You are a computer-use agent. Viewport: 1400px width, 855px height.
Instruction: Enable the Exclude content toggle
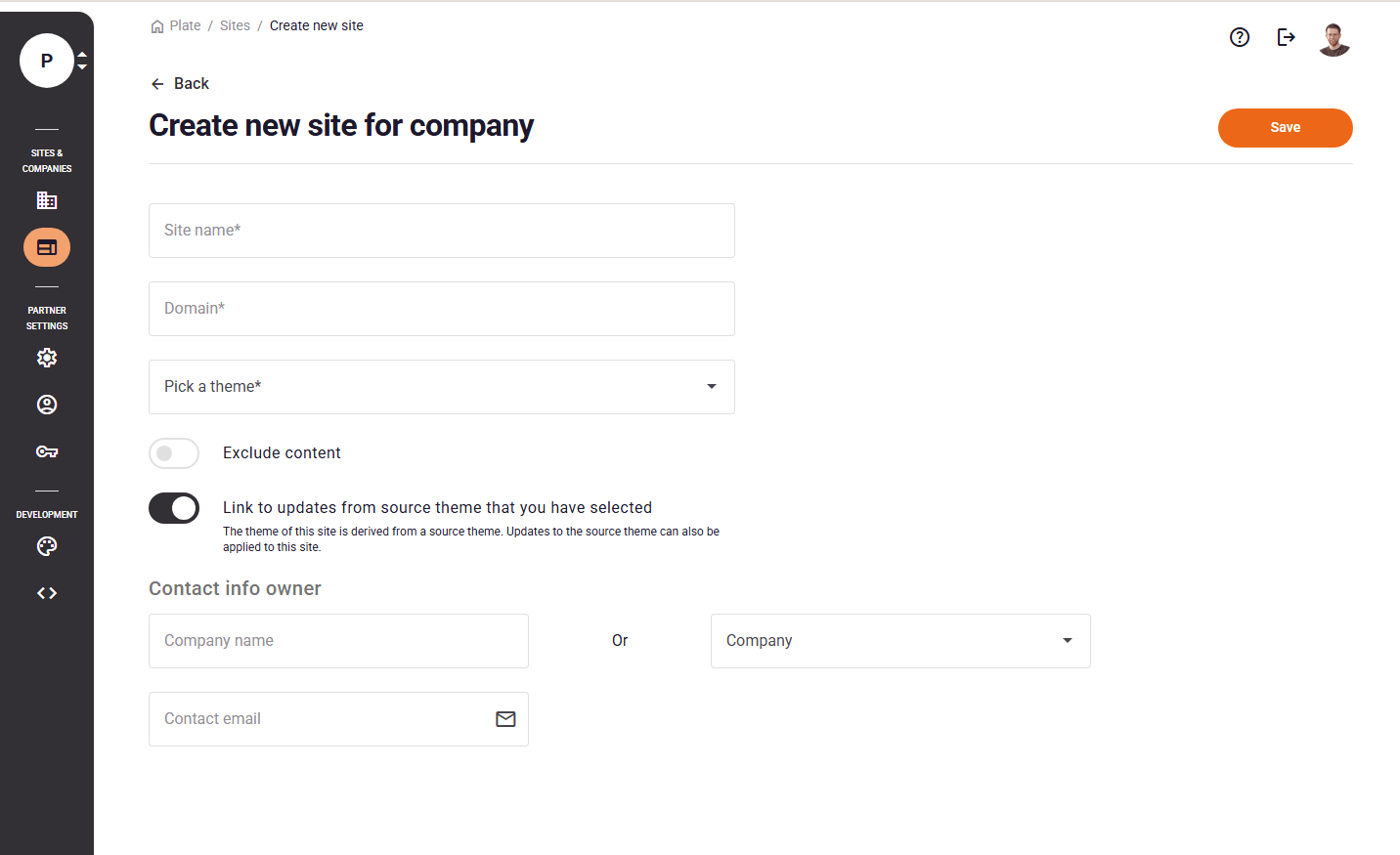pyautogui.click(x=174, y=453)
